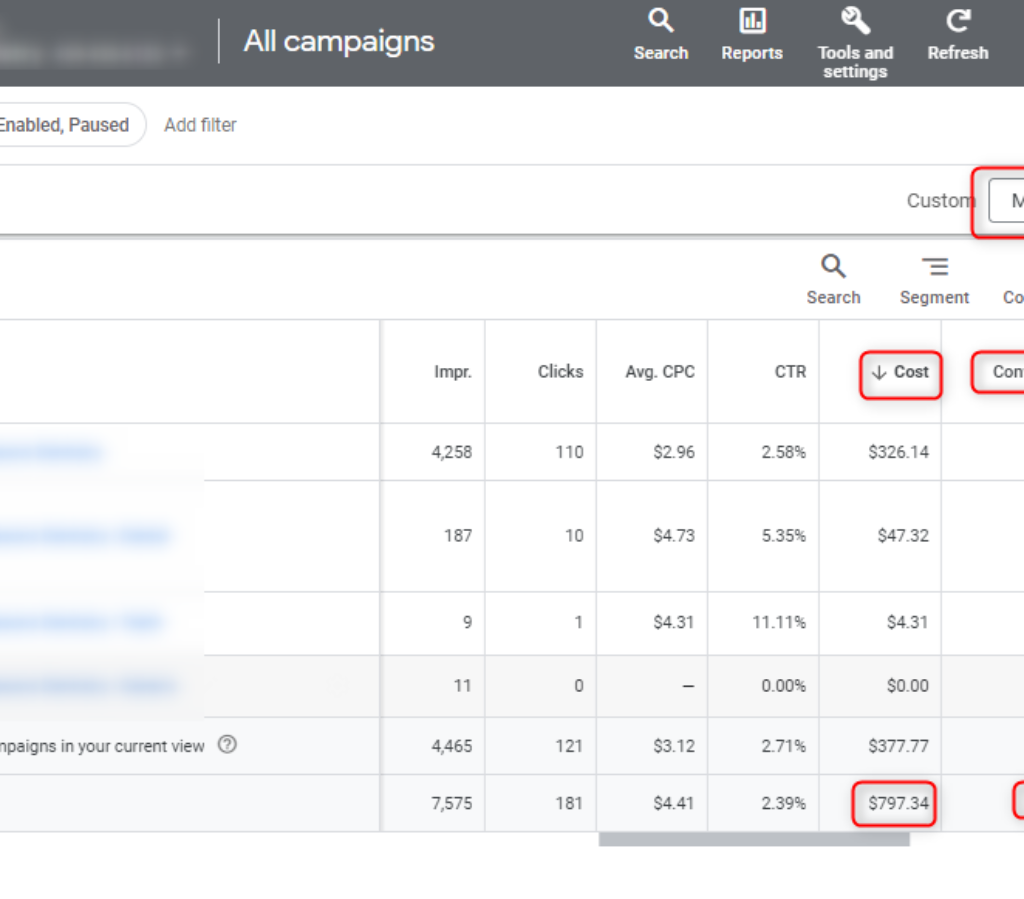Sort by the Impr. column header

point(452,372)
